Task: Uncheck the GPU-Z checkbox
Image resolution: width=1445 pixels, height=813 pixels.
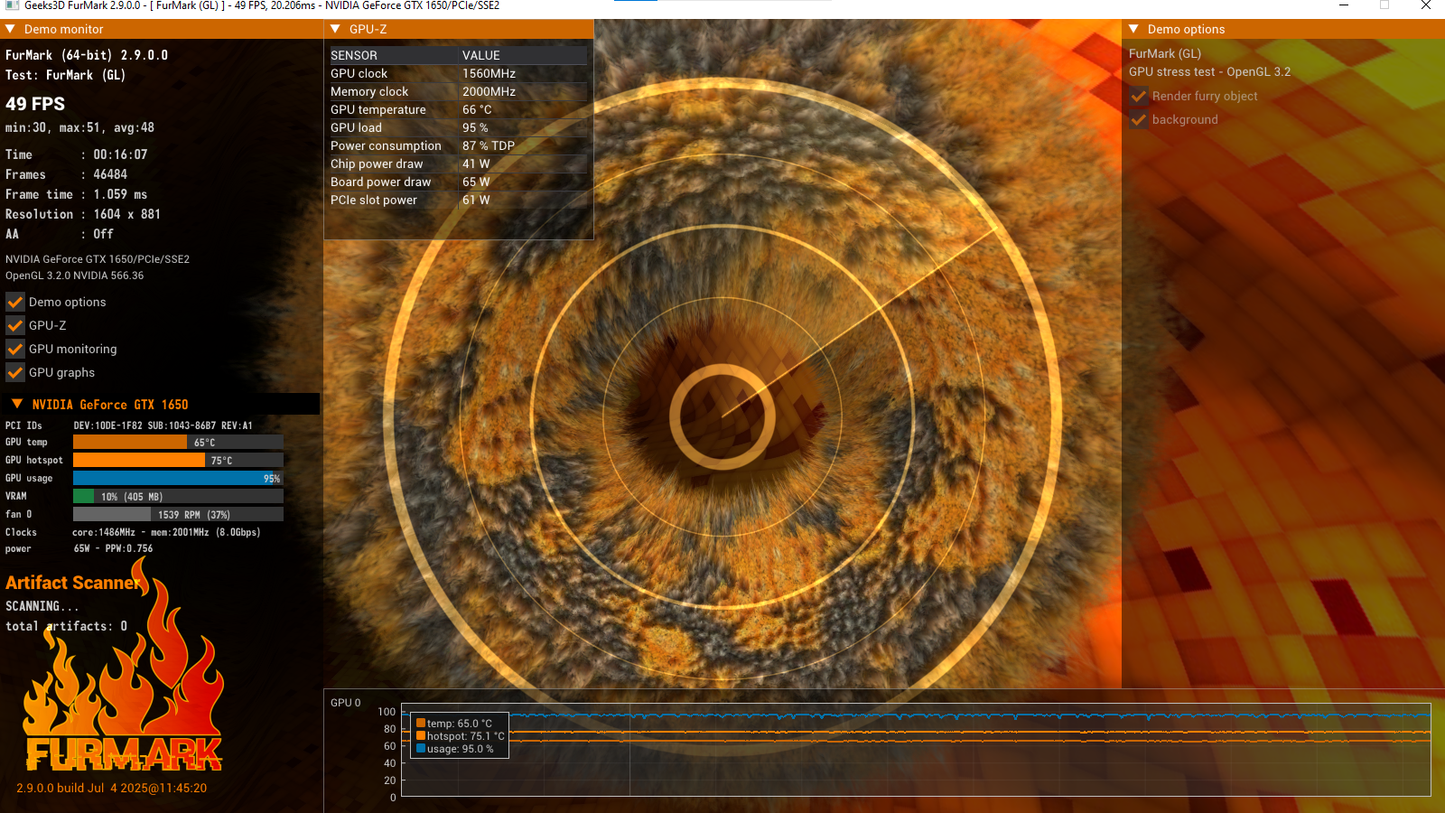Action: pyautogui.click(x=15, y=325)
